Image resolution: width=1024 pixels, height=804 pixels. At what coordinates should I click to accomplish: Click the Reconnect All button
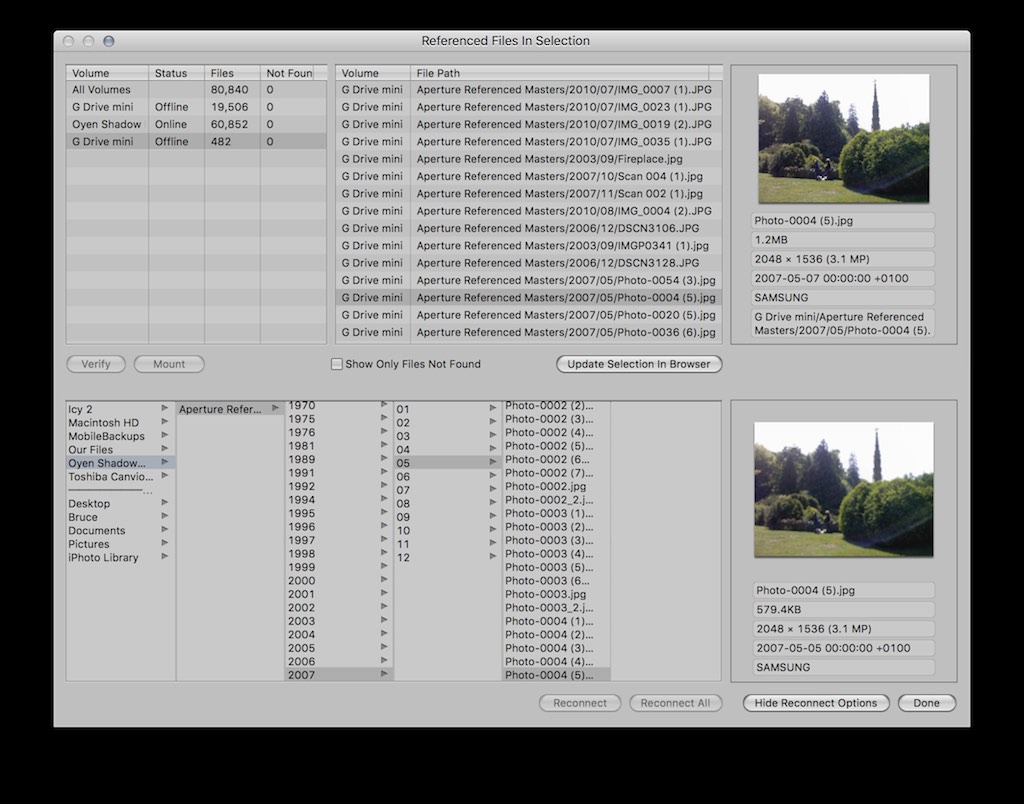tap(675, 703)
